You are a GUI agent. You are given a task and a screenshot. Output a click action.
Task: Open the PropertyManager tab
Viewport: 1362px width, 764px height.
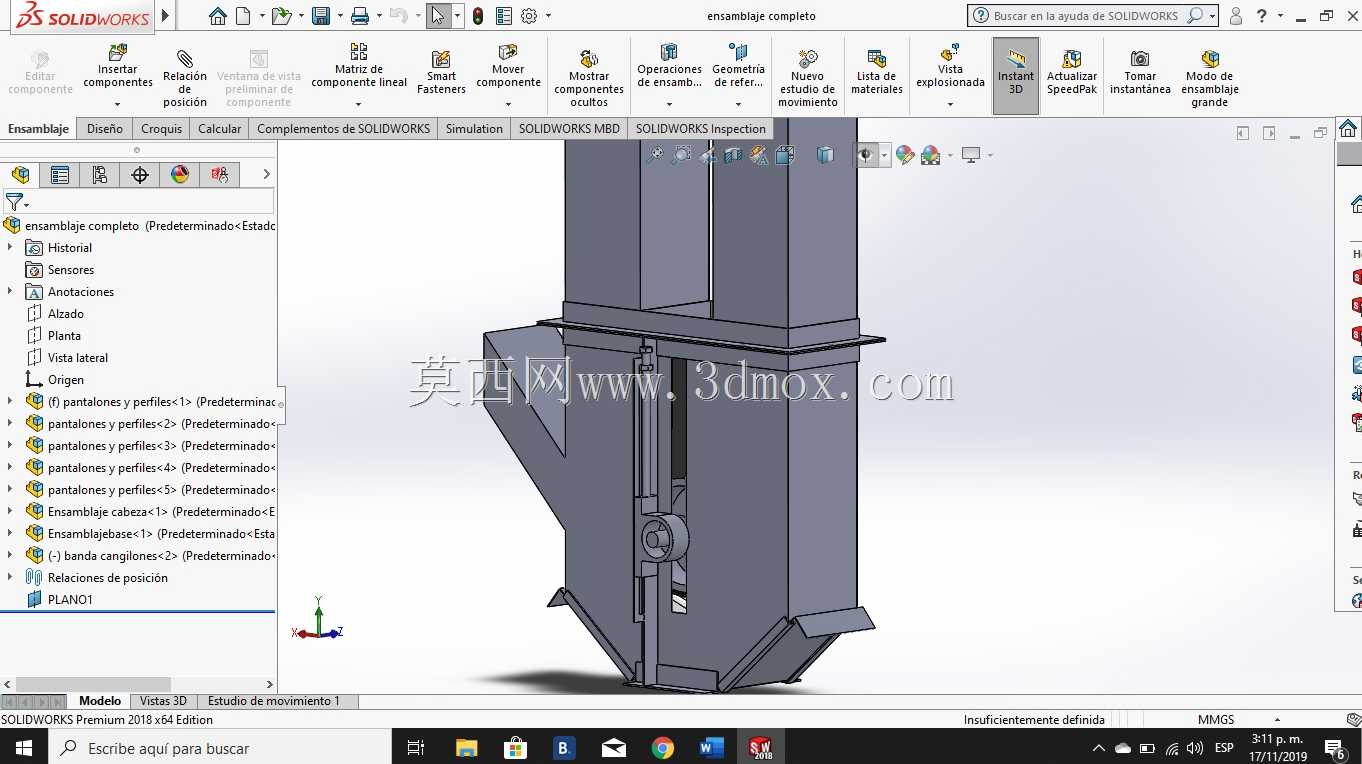(60, 175)
